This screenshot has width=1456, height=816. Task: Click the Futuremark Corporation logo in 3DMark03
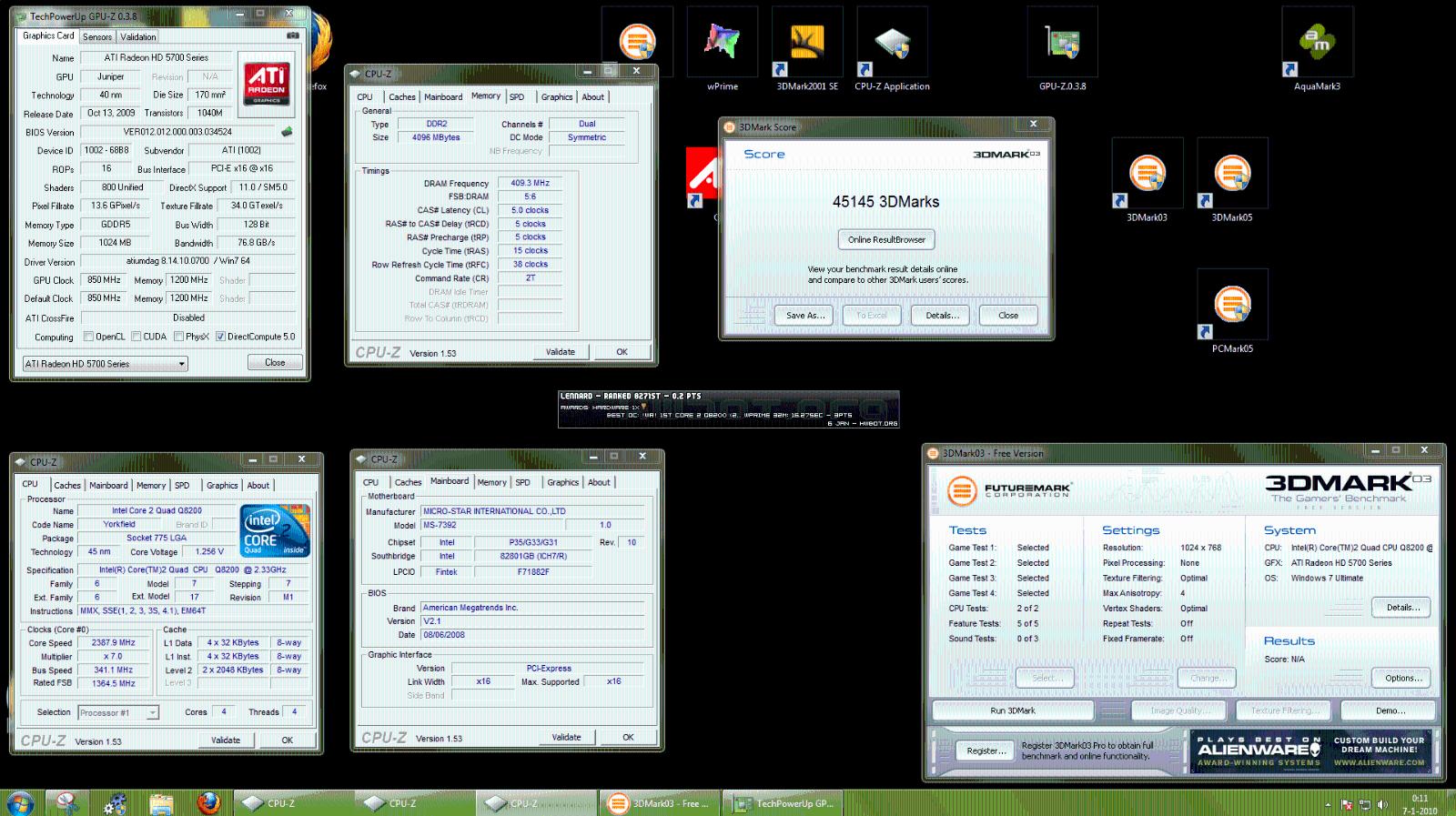coord(1010,491)
